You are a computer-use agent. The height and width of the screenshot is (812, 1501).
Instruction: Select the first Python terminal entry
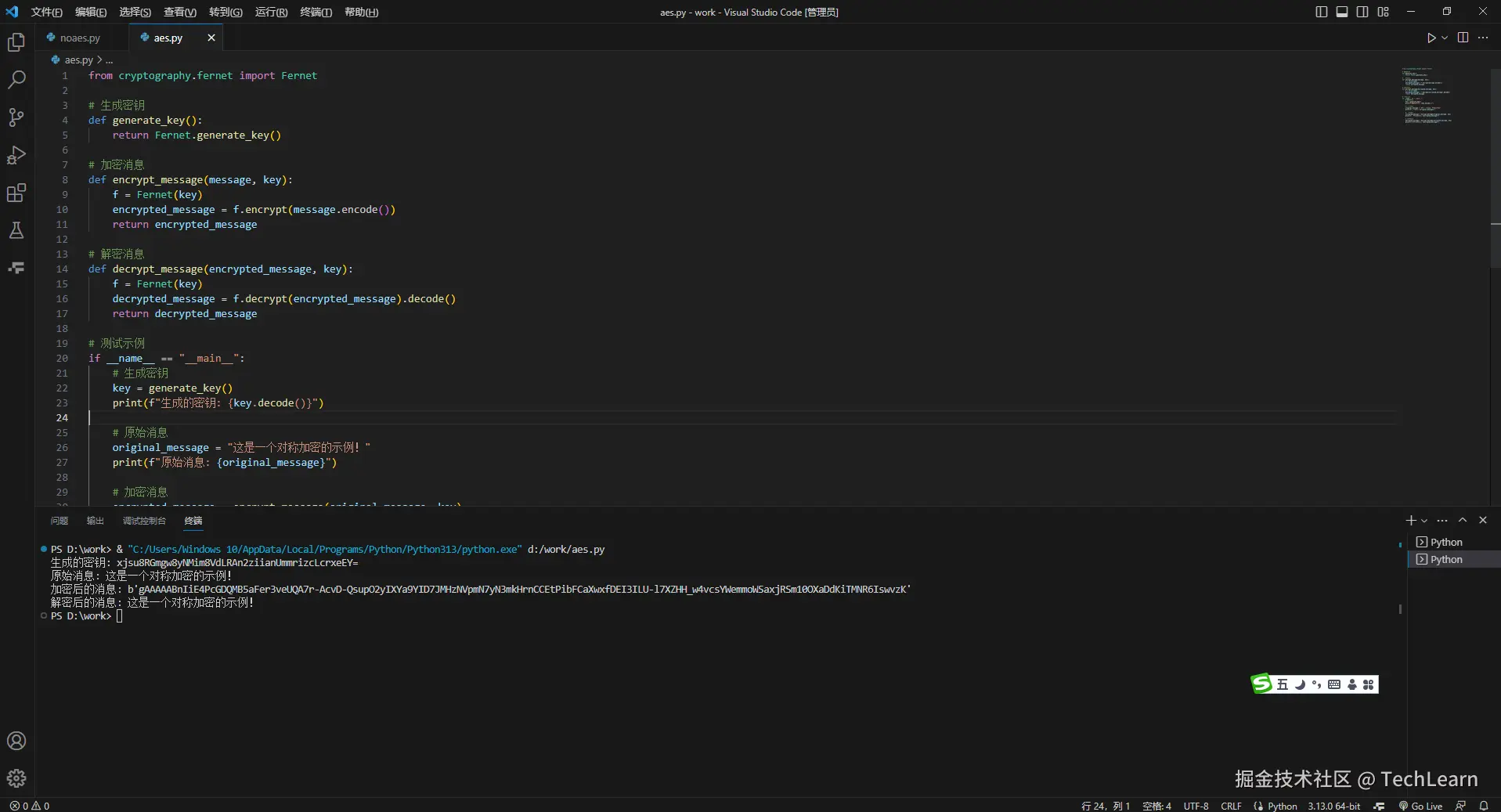pyautogui.click(x=1454, y=542)
